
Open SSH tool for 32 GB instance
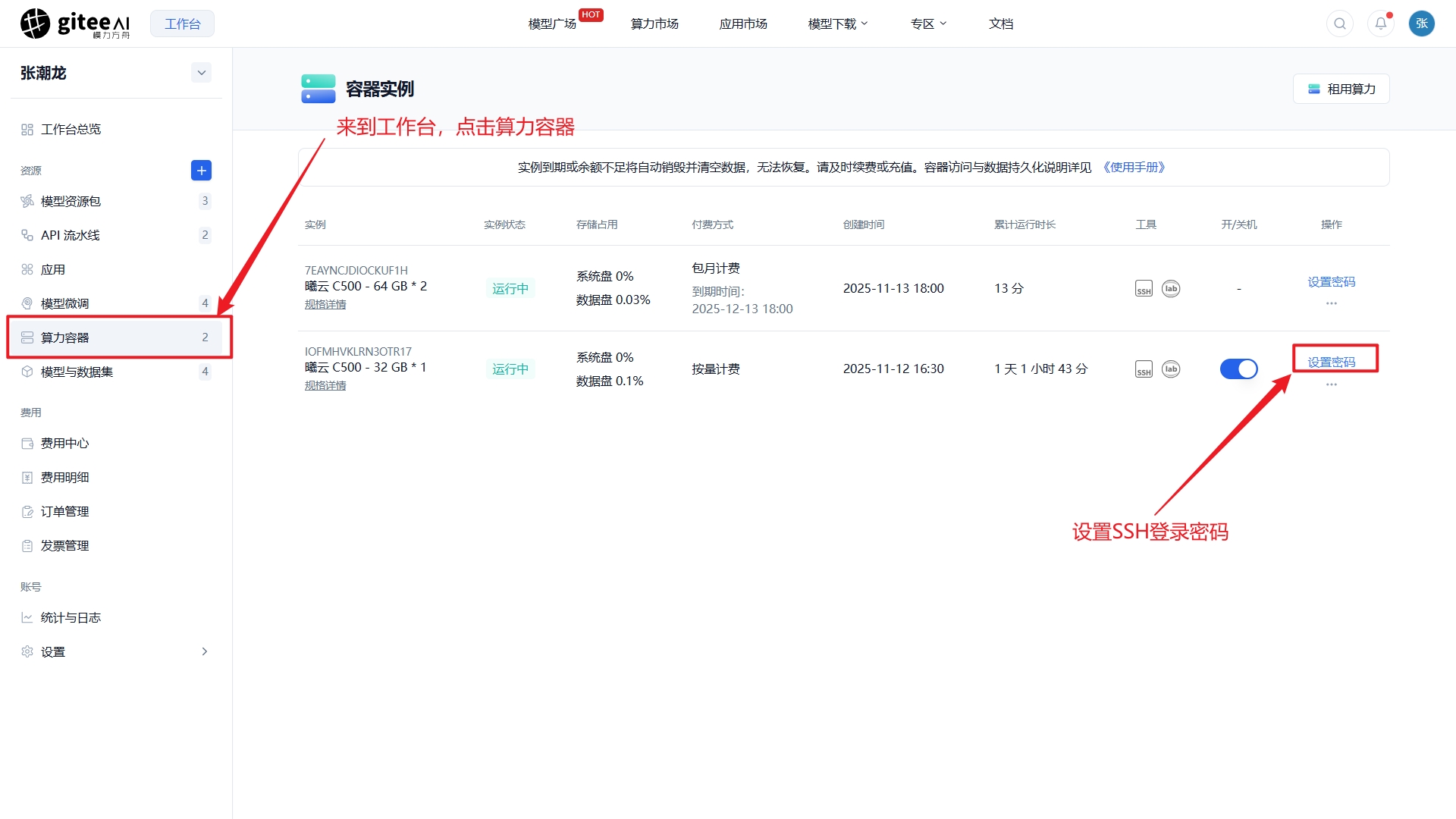click(1144, 369)
